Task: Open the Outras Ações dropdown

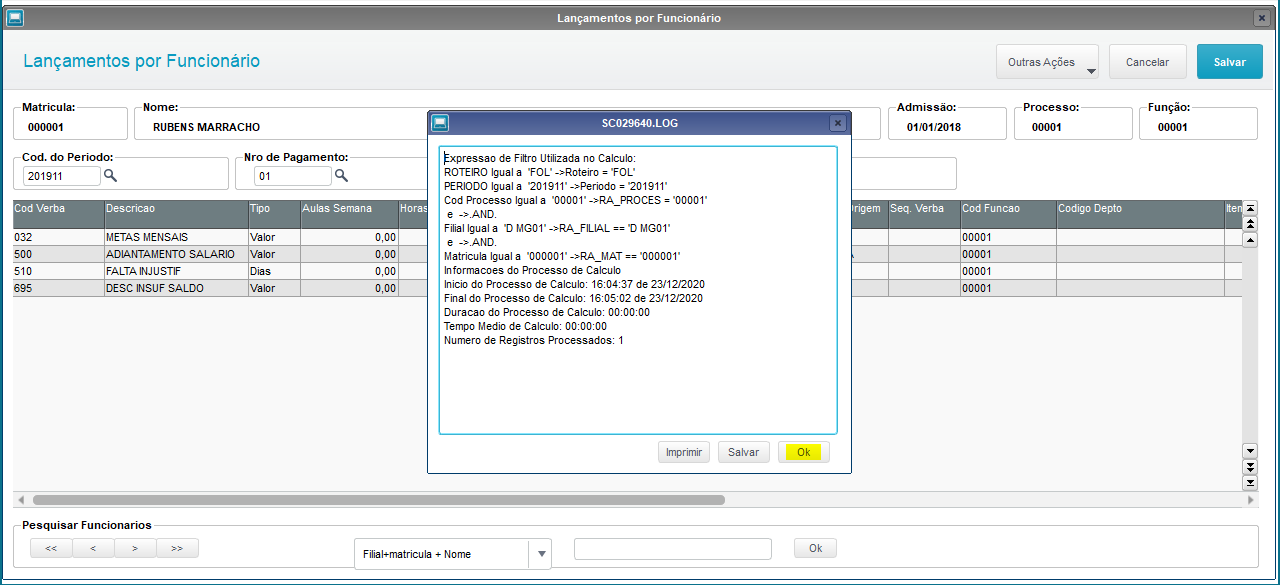Action: (1047, 62)
